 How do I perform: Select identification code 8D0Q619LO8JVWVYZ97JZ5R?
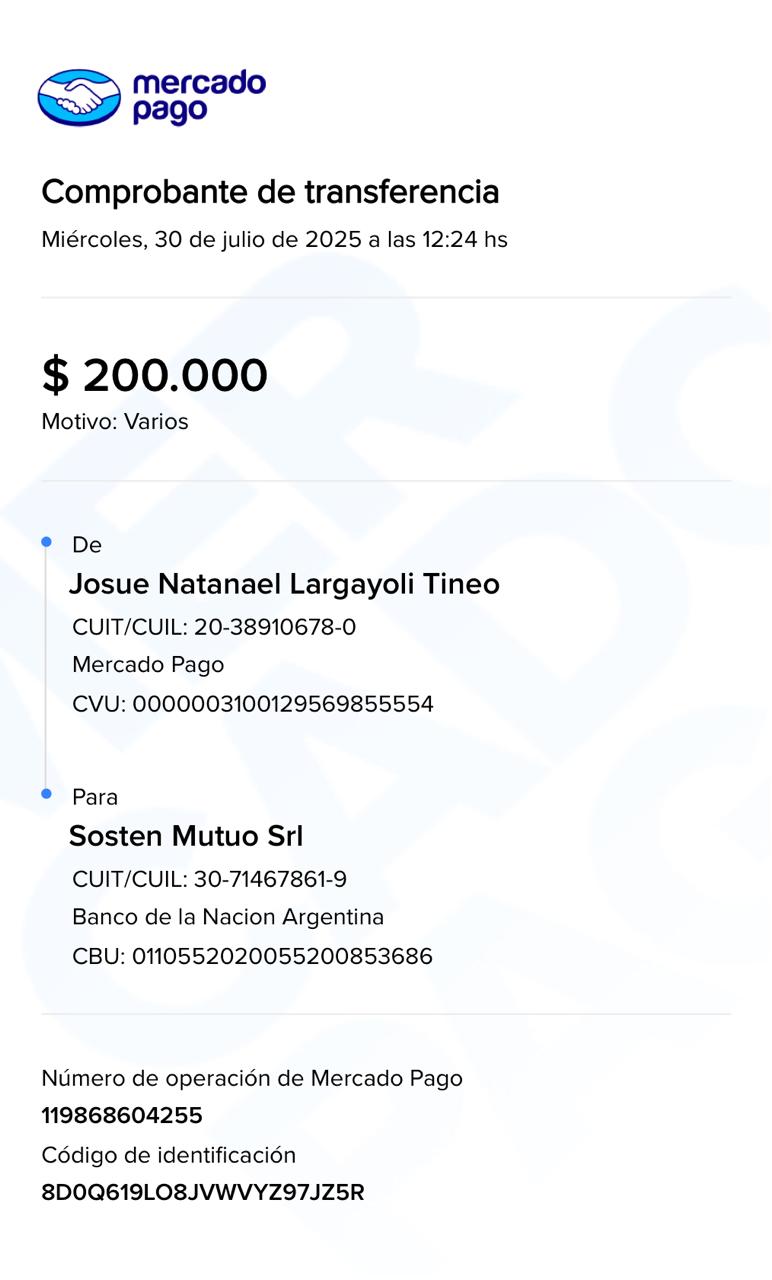point(203,1192)
